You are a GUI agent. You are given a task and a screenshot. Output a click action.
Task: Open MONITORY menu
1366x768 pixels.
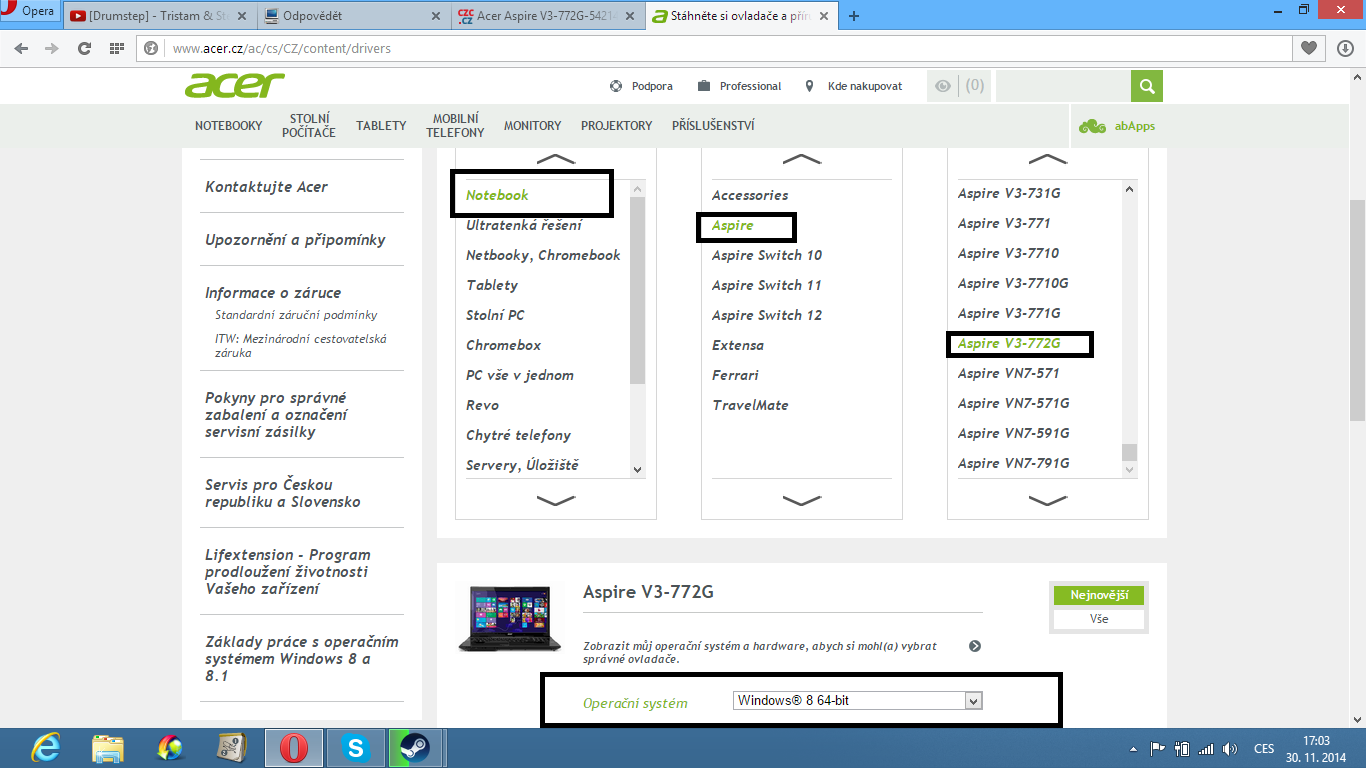(x=532, y=126)
